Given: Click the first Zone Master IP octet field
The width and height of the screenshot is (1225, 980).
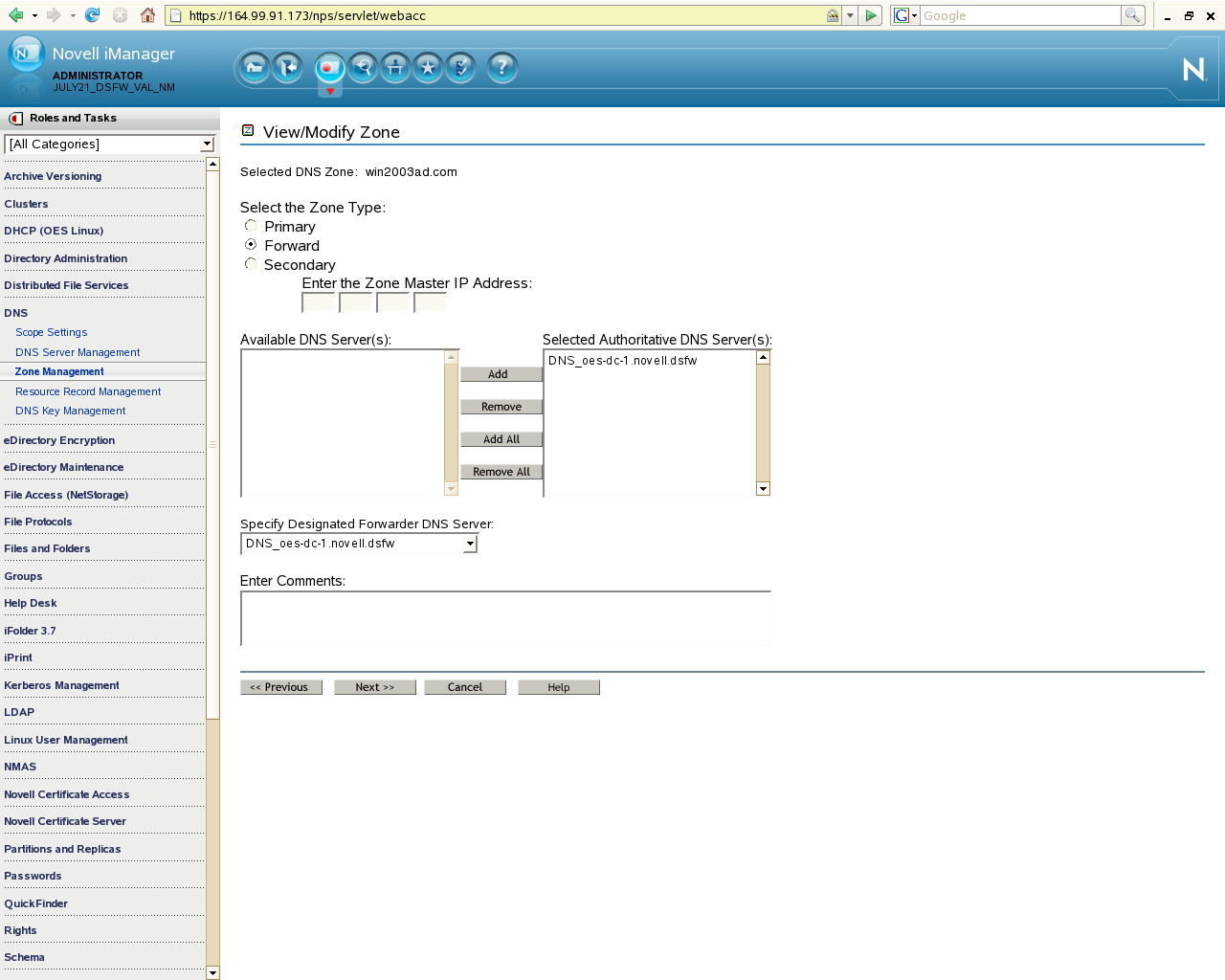Looking at the screenshot, I should point(318,302).
